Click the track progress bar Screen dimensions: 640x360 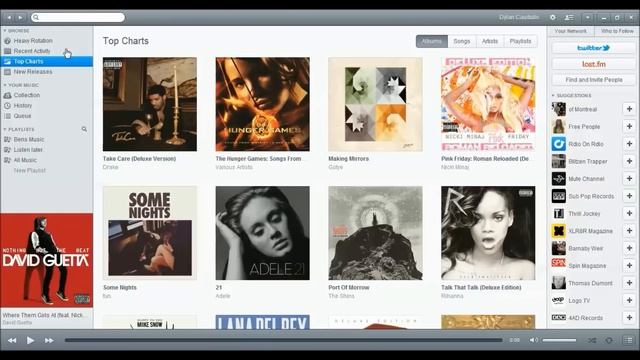(x=284, y=340)
